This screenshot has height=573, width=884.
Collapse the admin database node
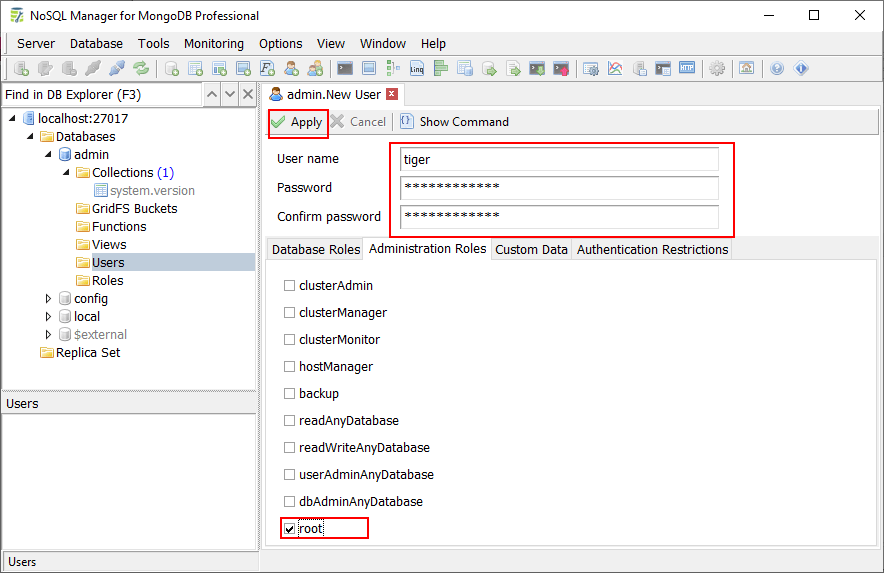[x=48, y=155]
